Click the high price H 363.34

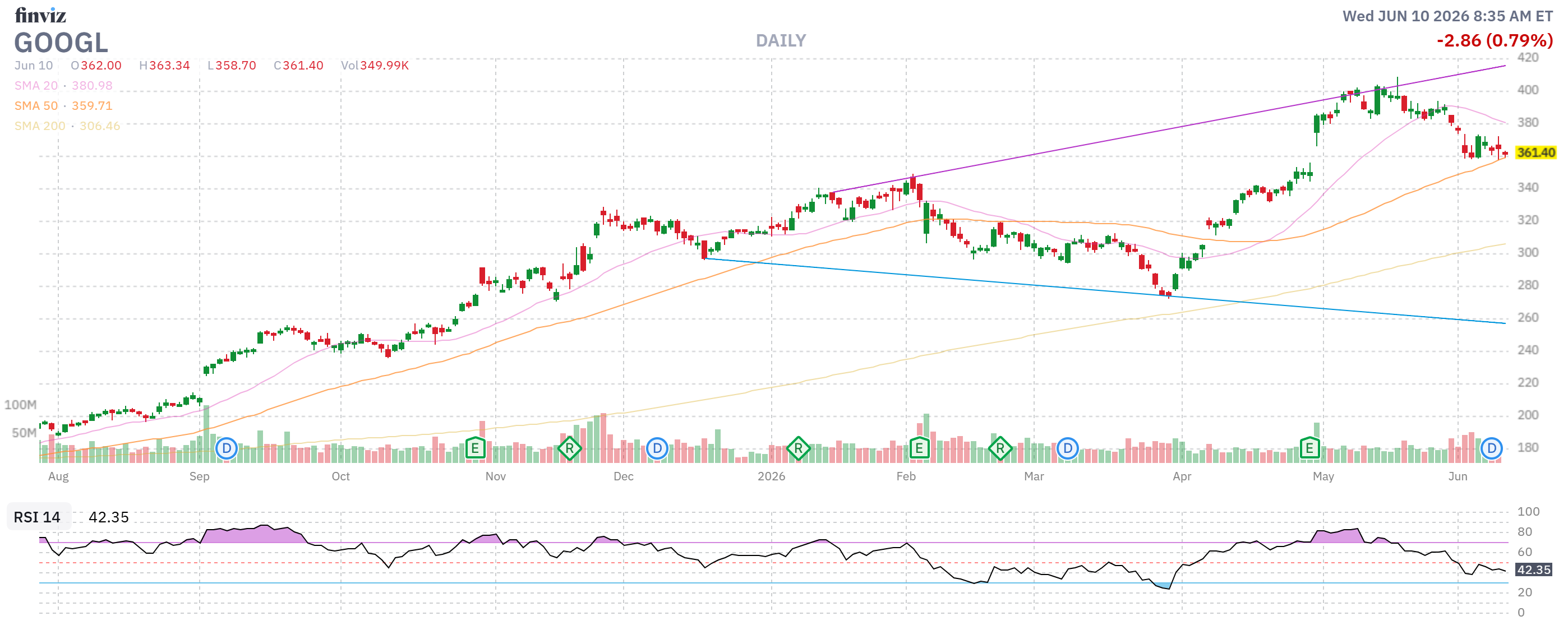coord(164,65)
